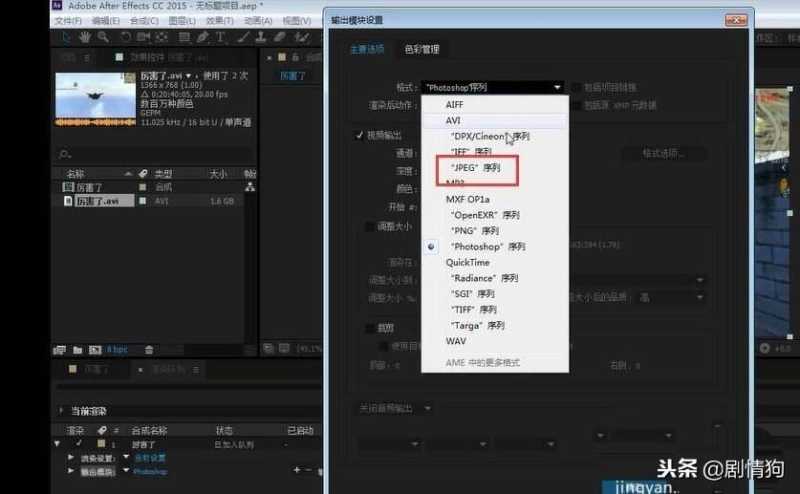
Task: Choose "TIFF" 序列 from the format list
Action: coord(495,309)
